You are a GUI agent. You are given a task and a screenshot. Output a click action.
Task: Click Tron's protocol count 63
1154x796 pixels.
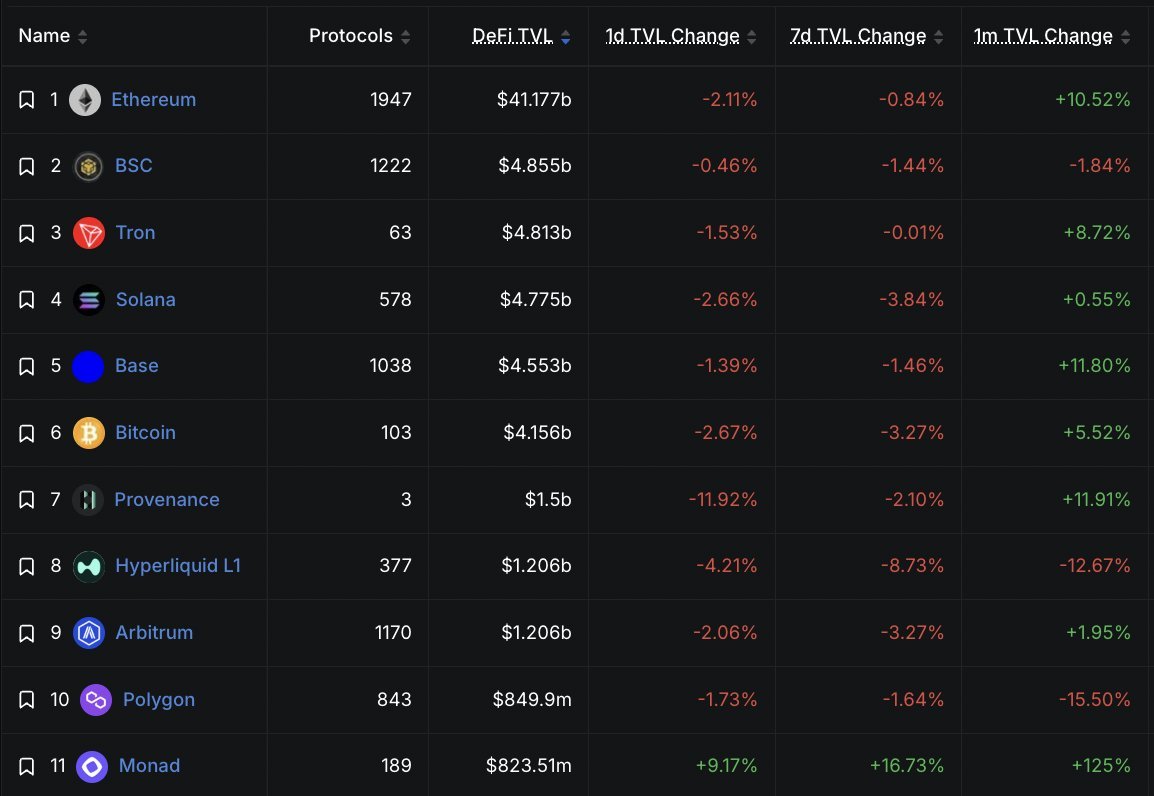(400, 232)
